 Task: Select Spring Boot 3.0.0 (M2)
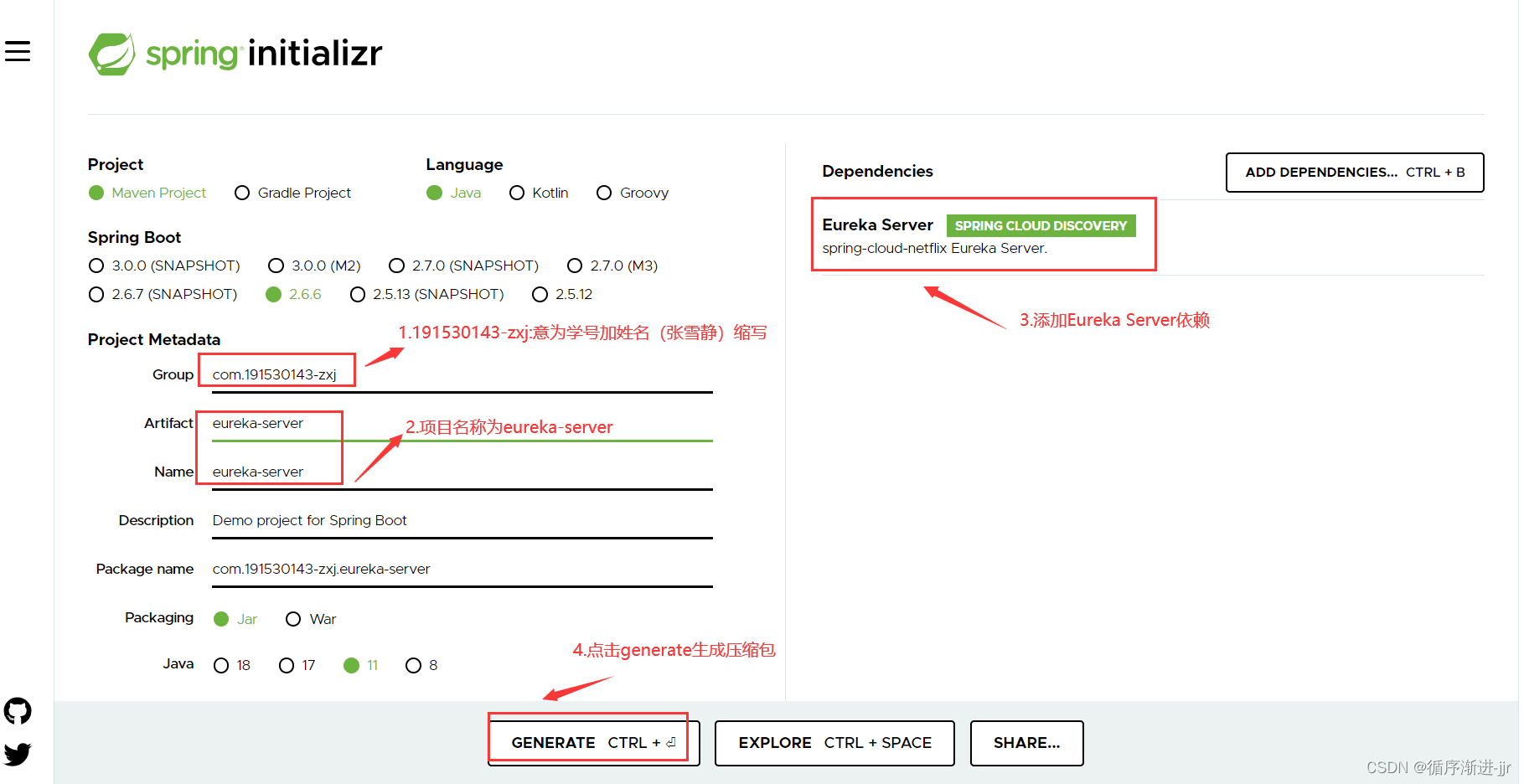point(276,266)
